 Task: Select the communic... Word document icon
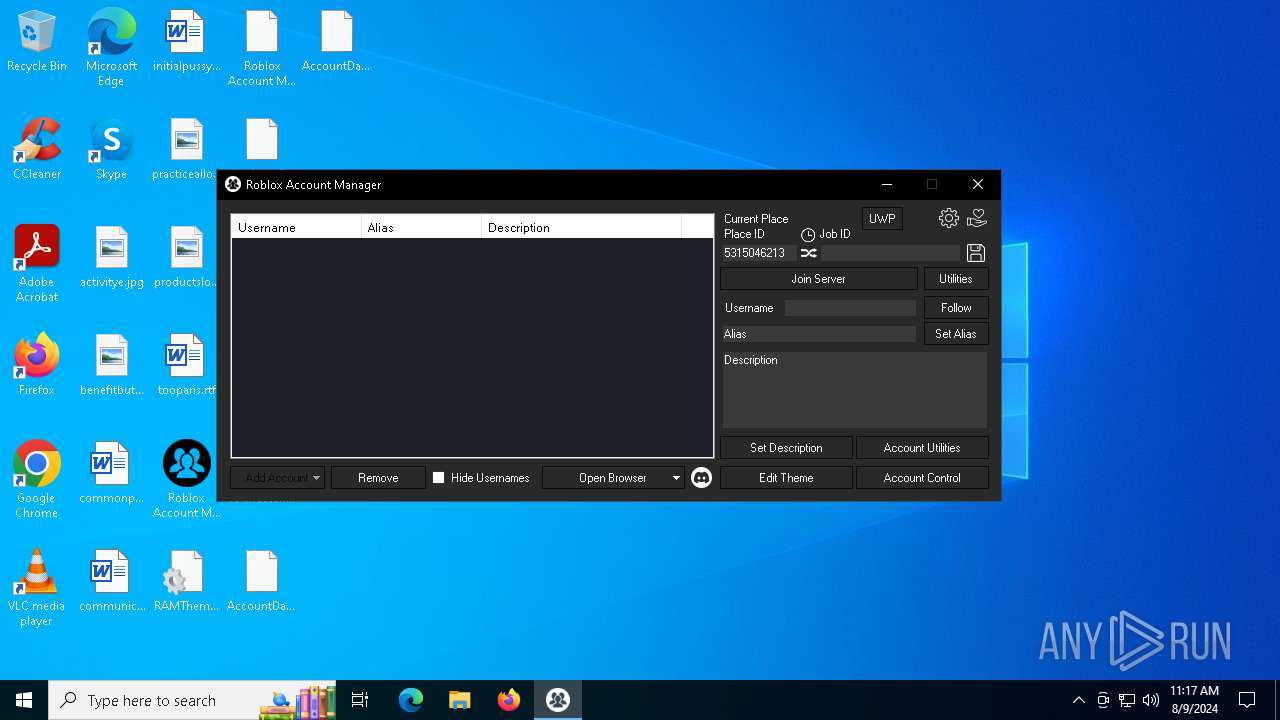coord(111,581)
